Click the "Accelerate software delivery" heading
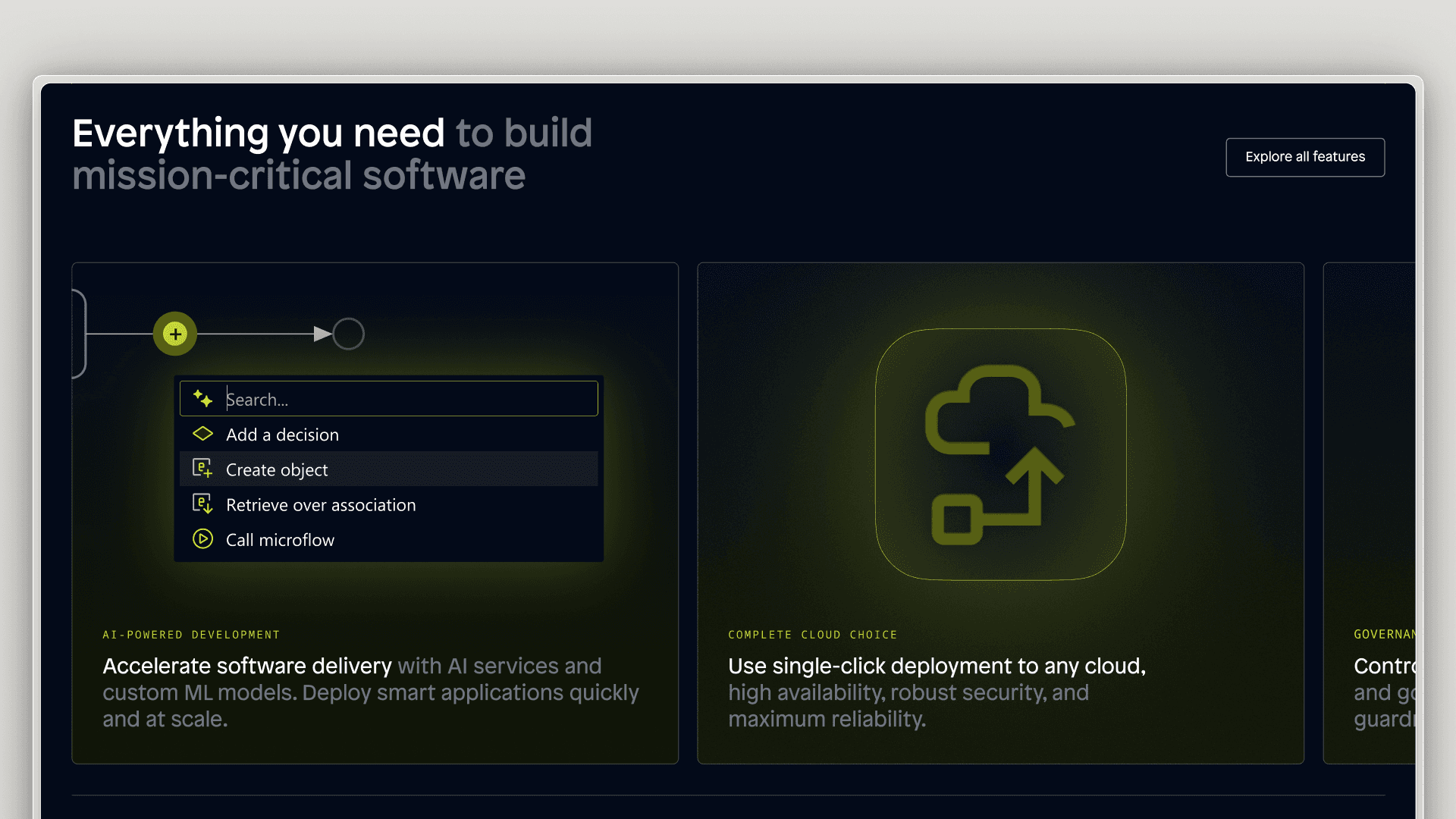Image resolution: width=1456 pixels, height=819 pixels. (247, 666)
